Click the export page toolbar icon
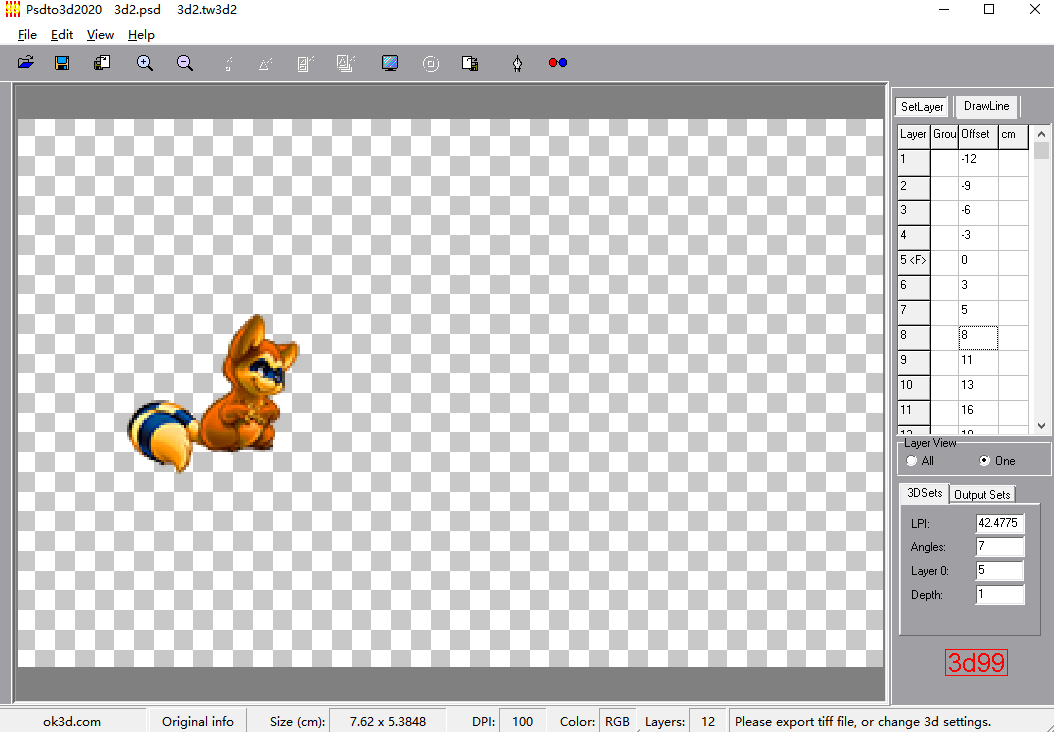The image size is (1054, 732). click(x=470, y=64)
